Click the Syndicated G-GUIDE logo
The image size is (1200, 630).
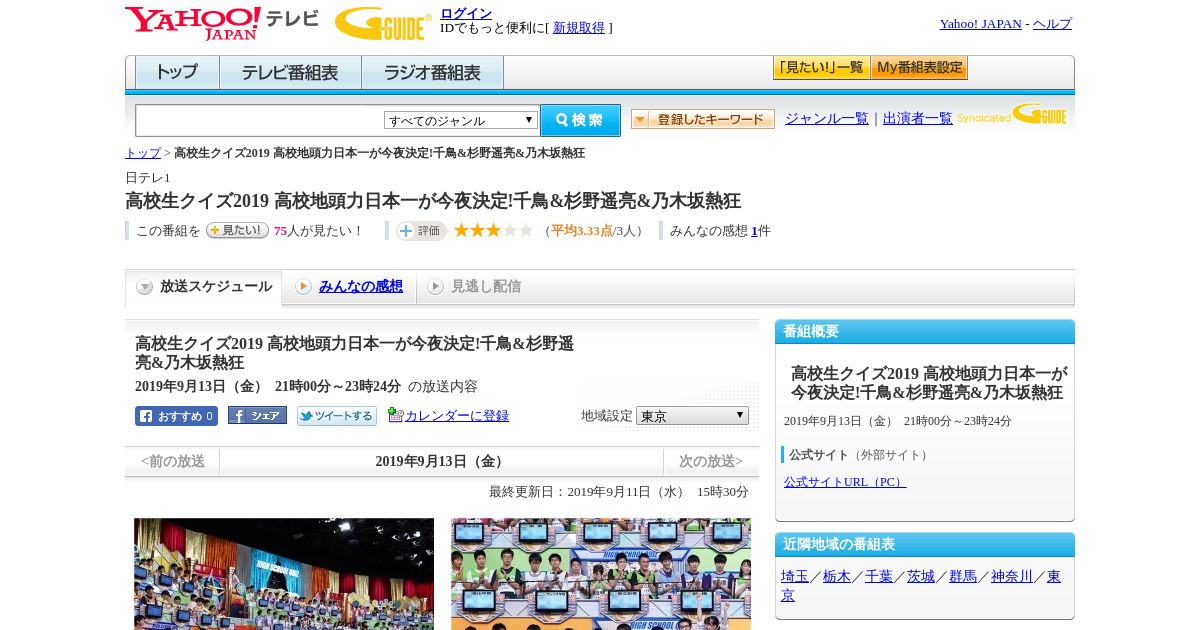tap(1012, 114)
